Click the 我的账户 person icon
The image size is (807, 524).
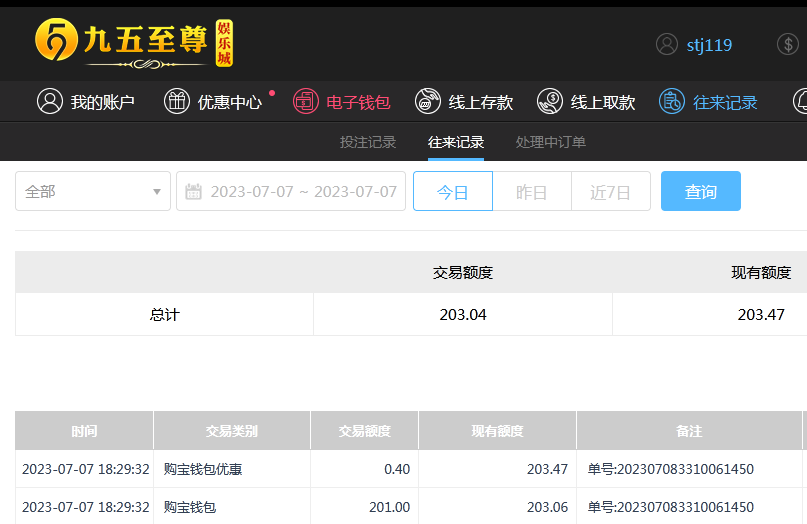(50, 101)
